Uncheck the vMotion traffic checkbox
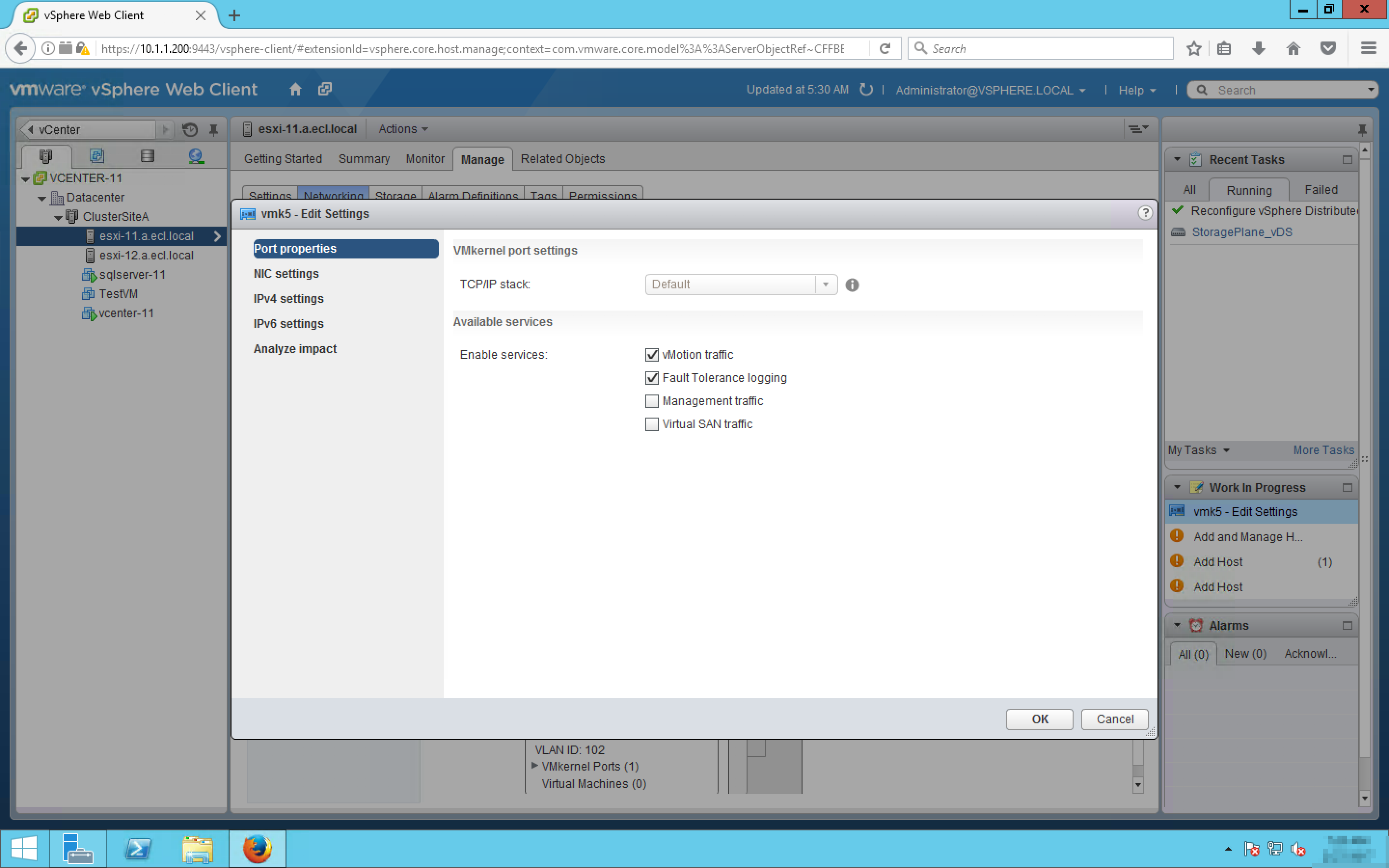Viewport: 1389px width, 868px height. [652, 355]
